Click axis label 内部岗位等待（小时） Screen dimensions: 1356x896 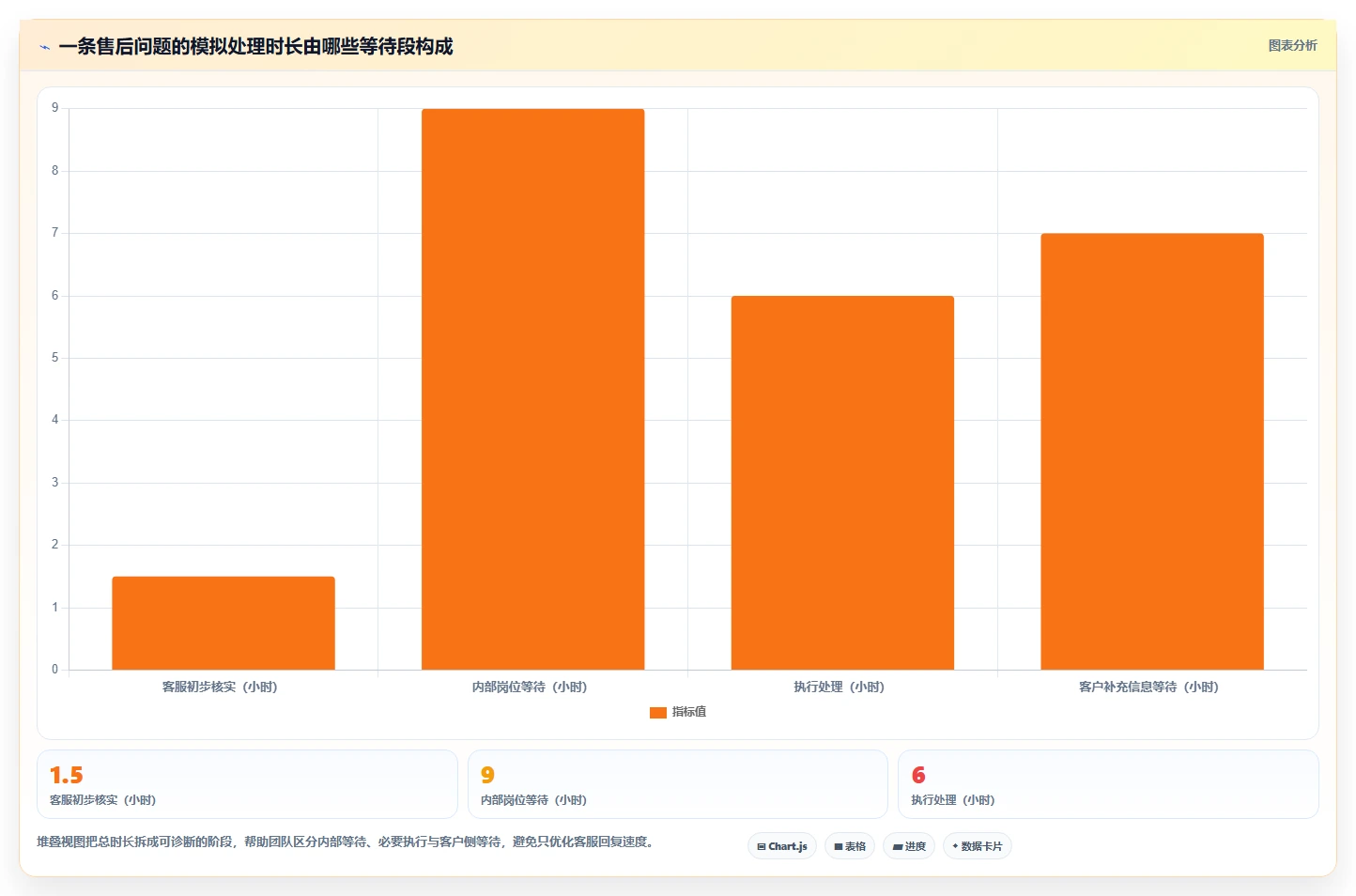(530, 687)
